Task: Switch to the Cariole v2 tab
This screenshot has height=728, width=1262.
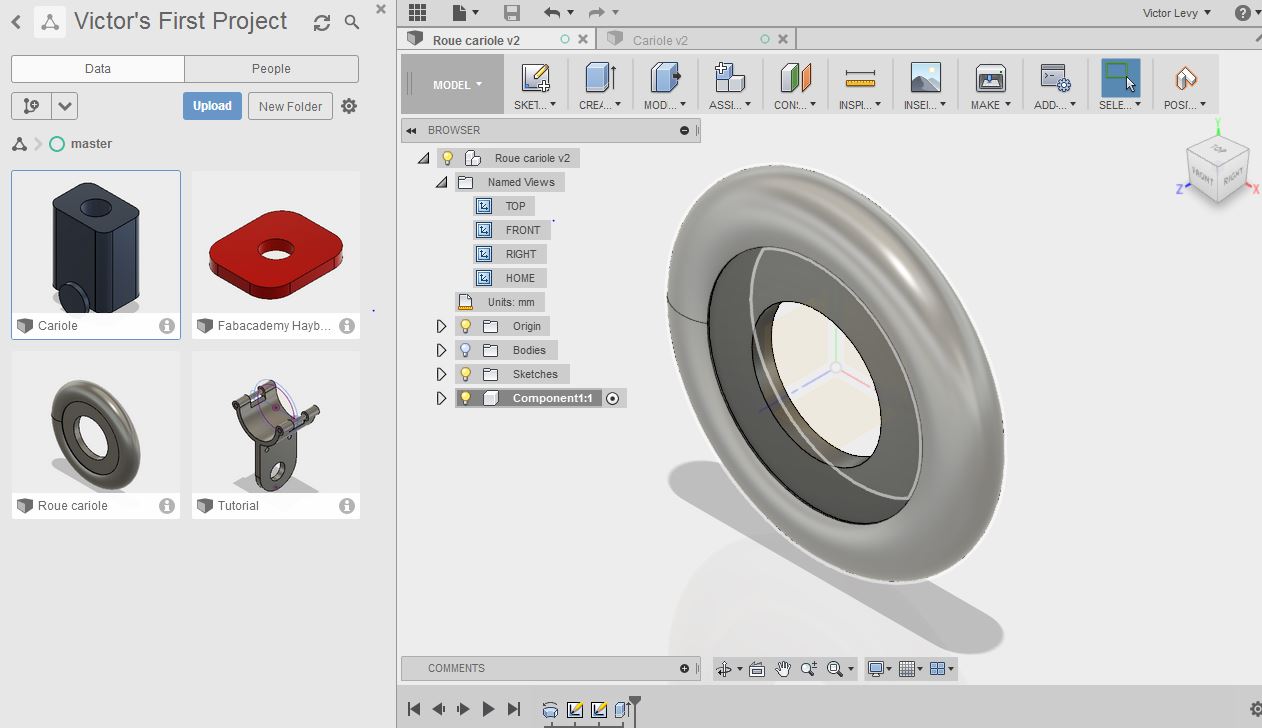Action: click(660, 40)
